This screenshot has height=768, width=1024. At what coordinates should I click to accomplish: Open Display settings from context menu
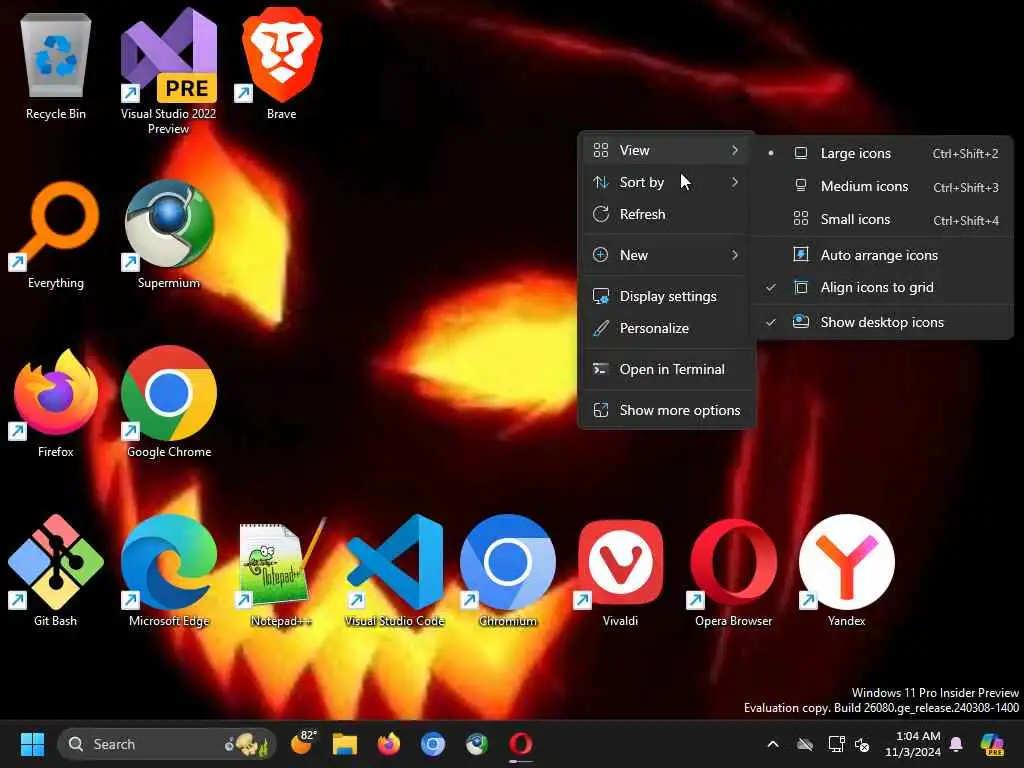[x=666, y=296]
